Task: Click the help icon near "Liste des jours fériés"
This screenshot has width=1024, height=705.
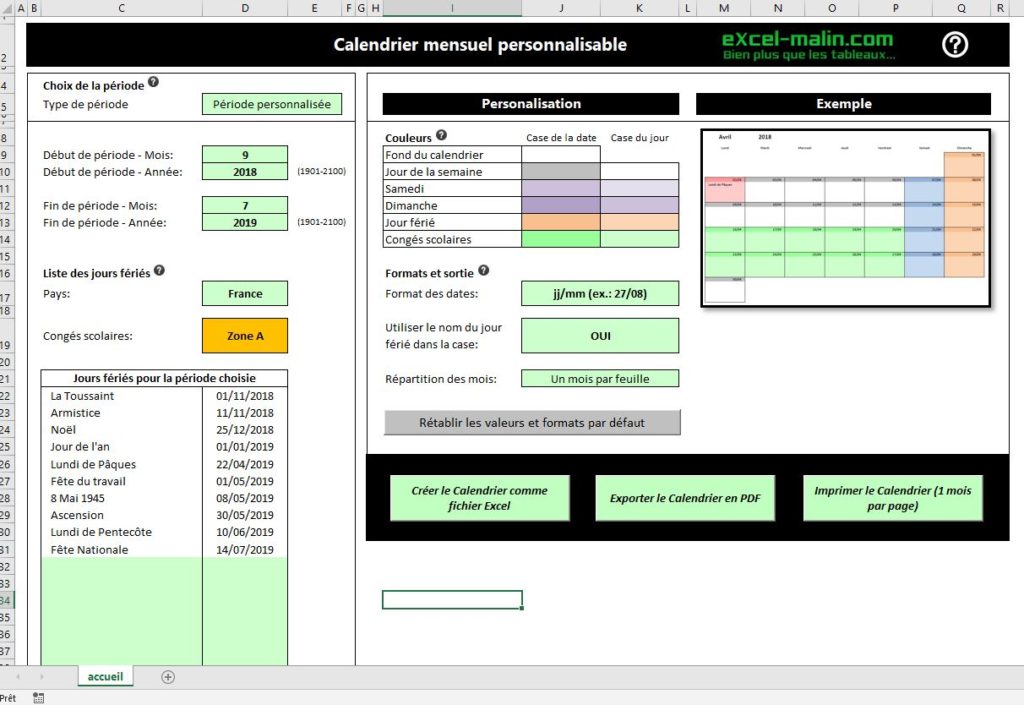Action: (160, 271)
